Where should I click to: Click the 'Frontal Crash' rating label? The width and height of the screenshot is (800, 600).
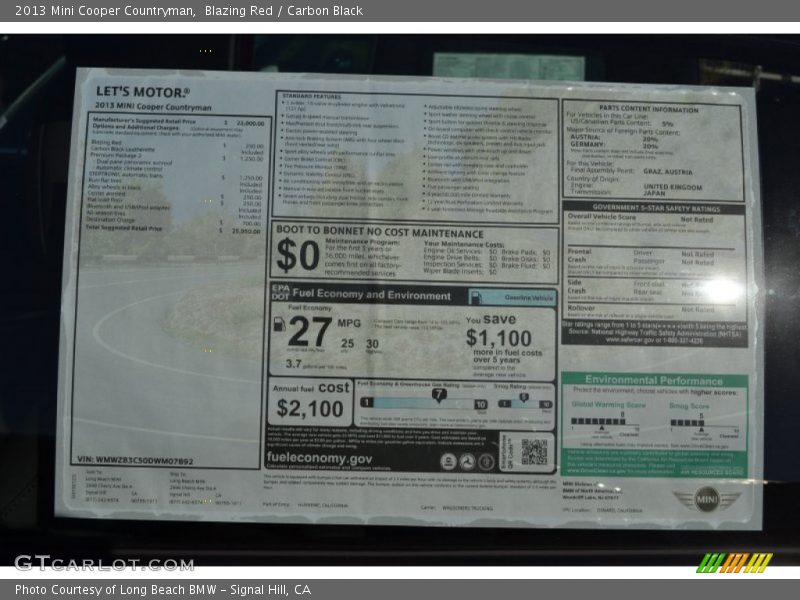point(579,256)
